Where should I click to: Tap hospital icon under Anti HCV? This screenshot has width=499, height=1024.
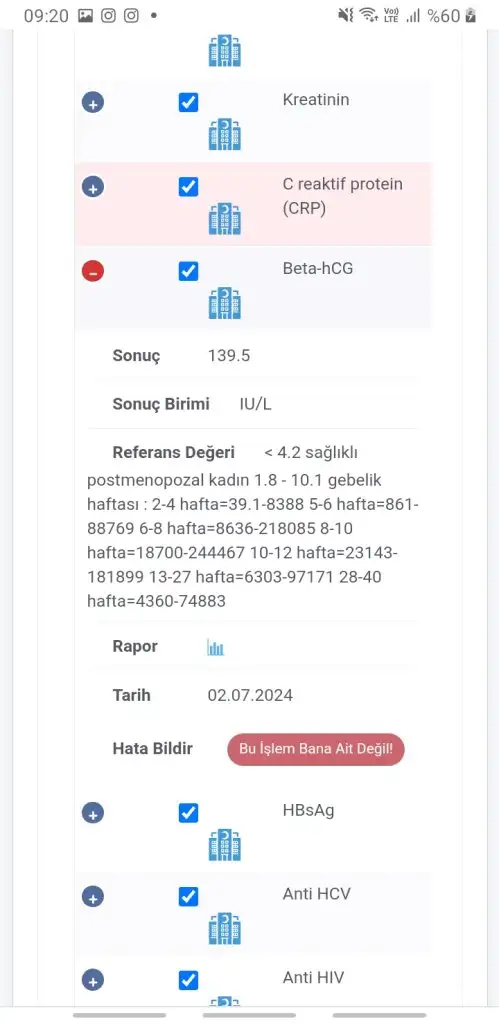click(x=225, y=929)
